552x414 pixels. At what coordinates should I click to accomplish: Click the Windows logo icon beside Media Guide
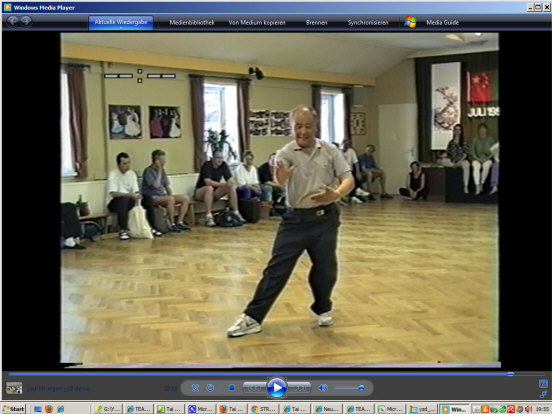[x=410, y=22]
